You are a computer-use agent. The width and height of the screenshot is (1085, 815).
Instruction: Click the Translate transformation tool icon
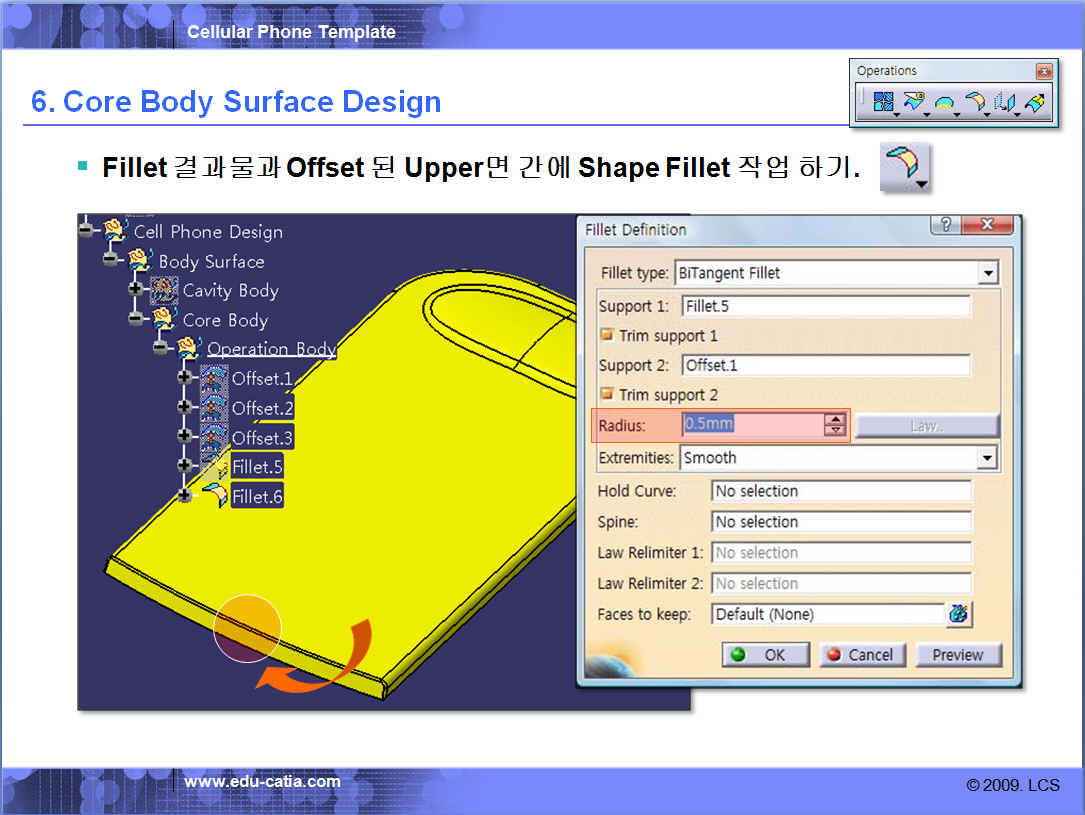pos(1005,102)
